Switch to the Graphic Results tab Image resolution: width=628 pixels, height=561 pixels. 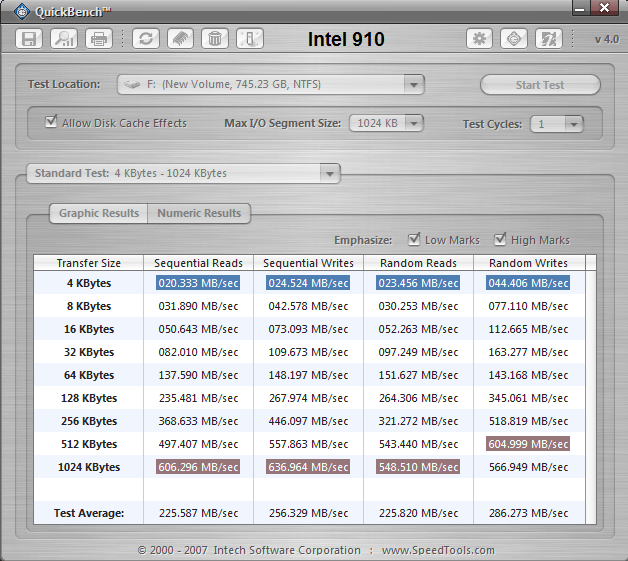tap(98, 213)
